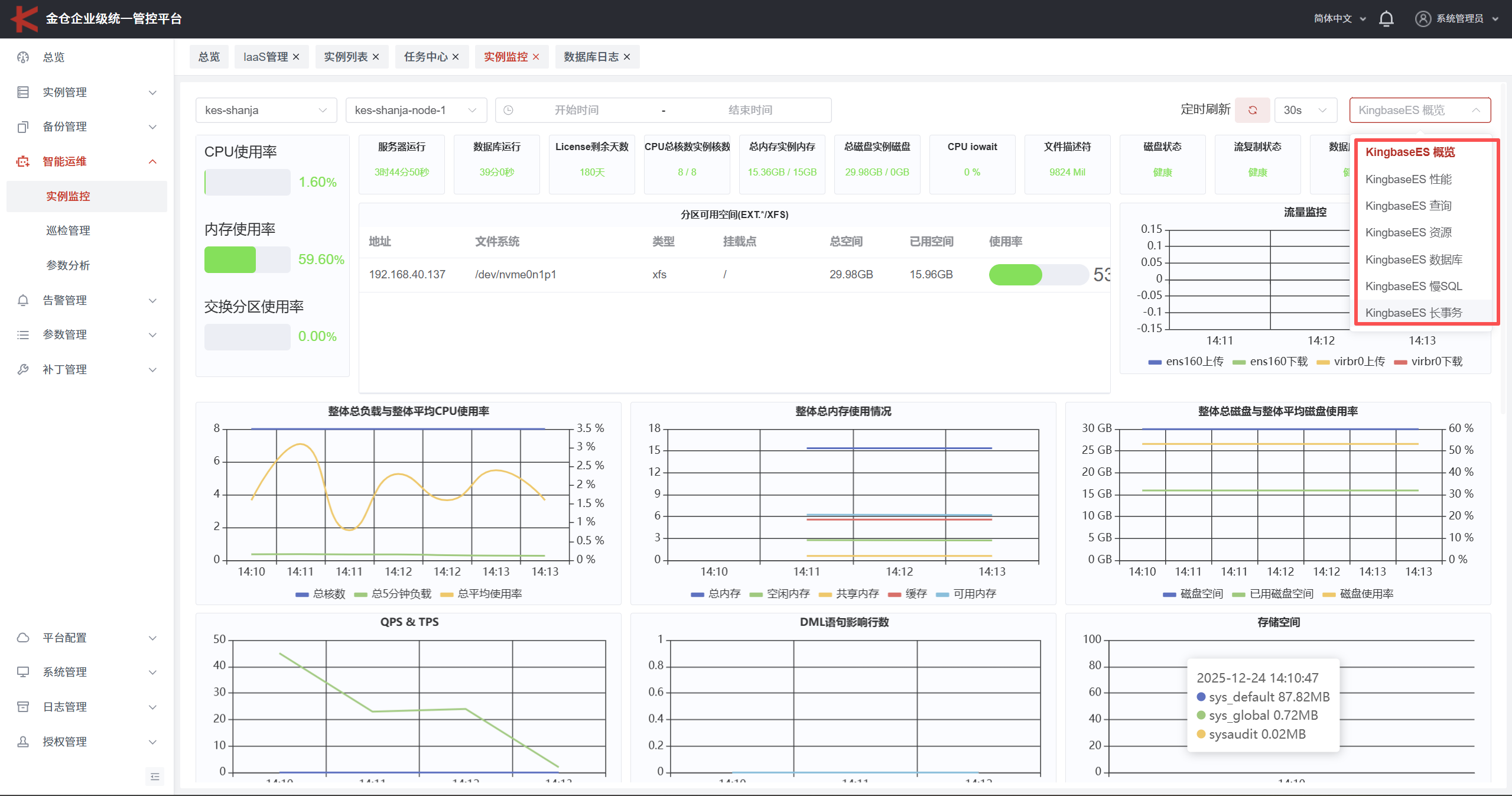The width and height of the screenshot is (1512, 796).
Task: Open the kes-shanja cluster dropdown
Action: tap(266, 111)
